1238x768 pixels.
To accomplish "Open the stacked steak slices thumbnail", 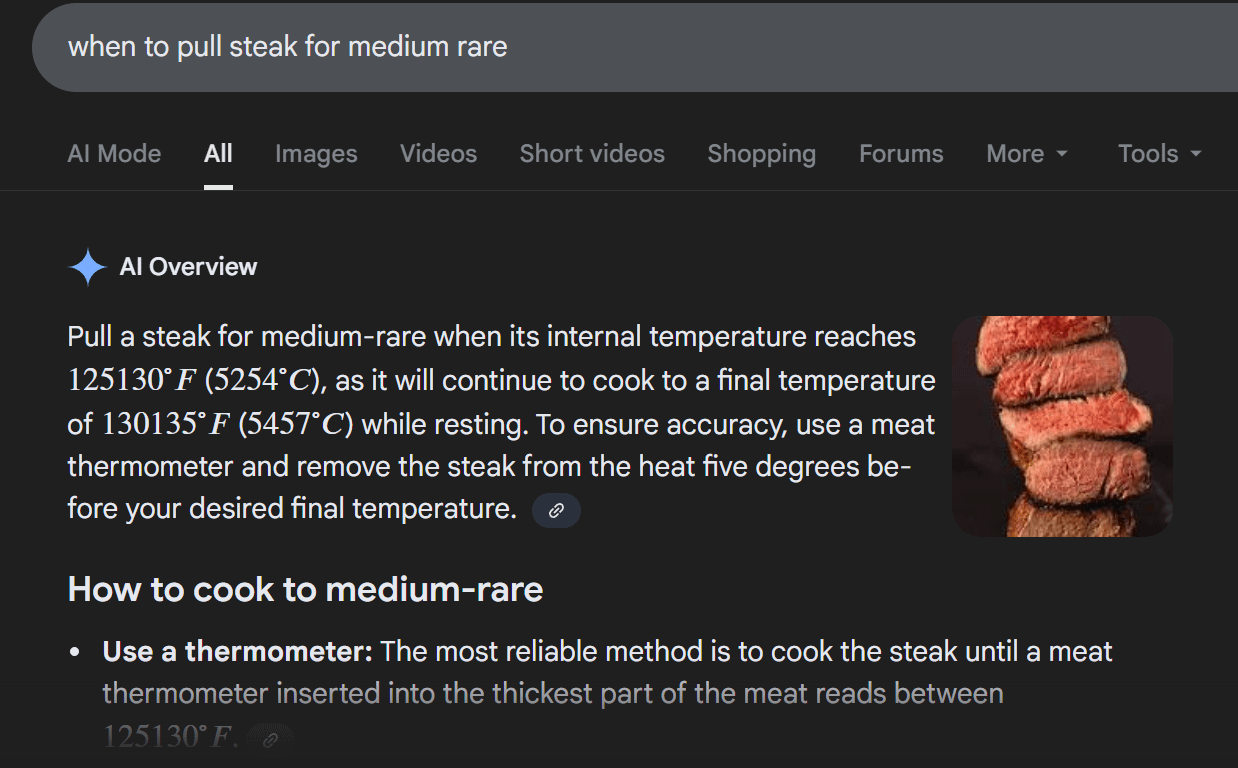I will (x=1062, y=426).
